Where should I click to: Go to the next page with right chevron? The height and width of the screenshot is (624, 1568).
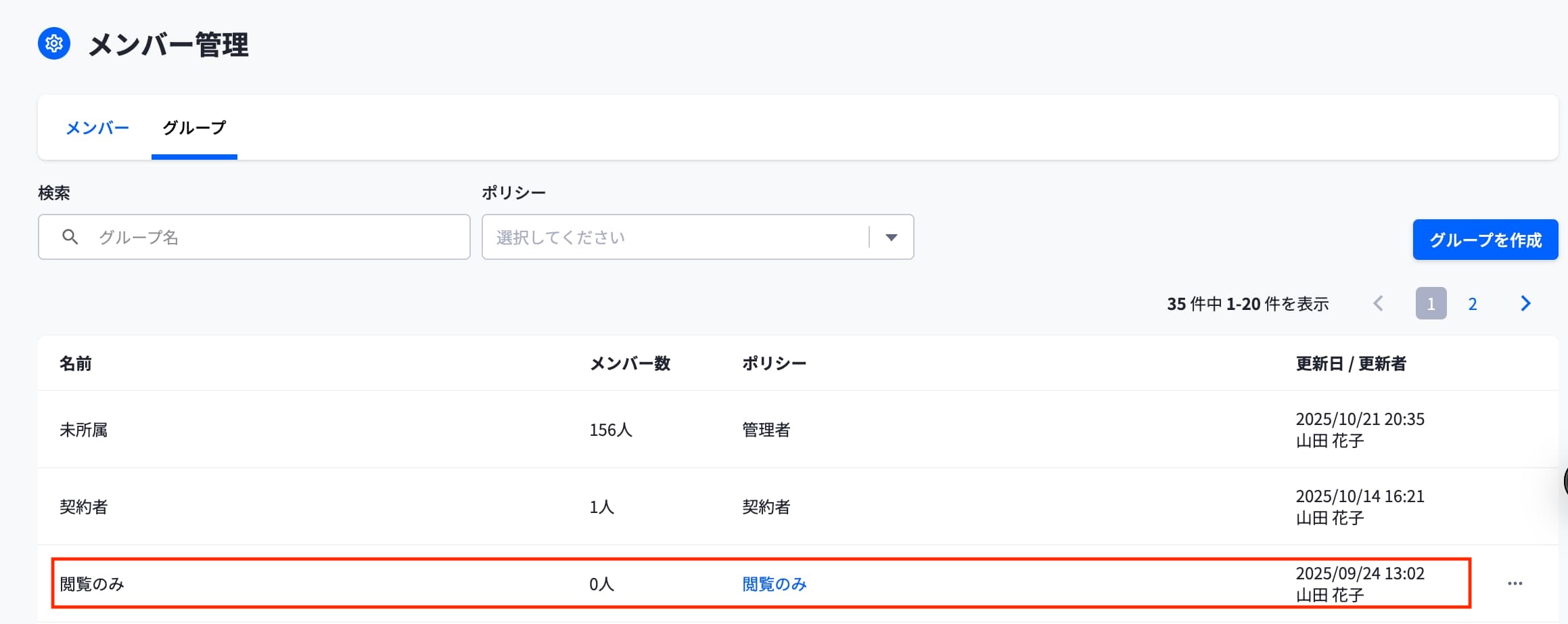tap(1525, 303)
